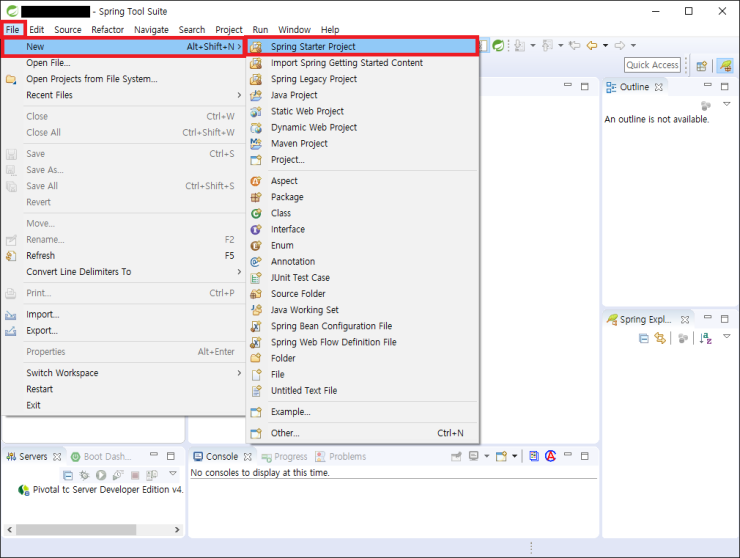Click the Open Perspective icon

(701, 65)
